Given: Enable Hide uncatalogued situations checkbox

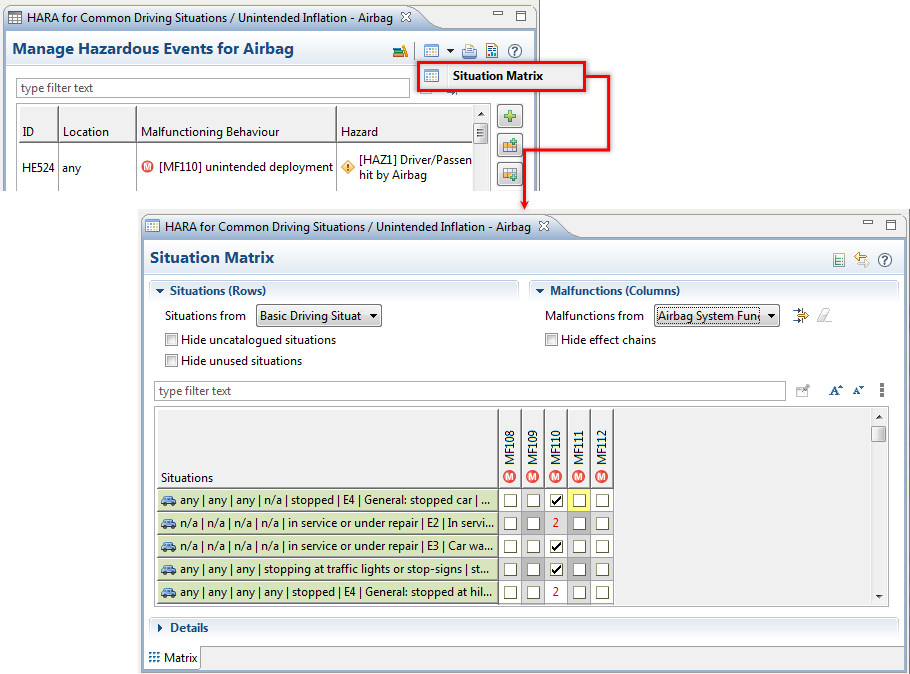Looking at the screenshot, I should [x=172, y=340].
